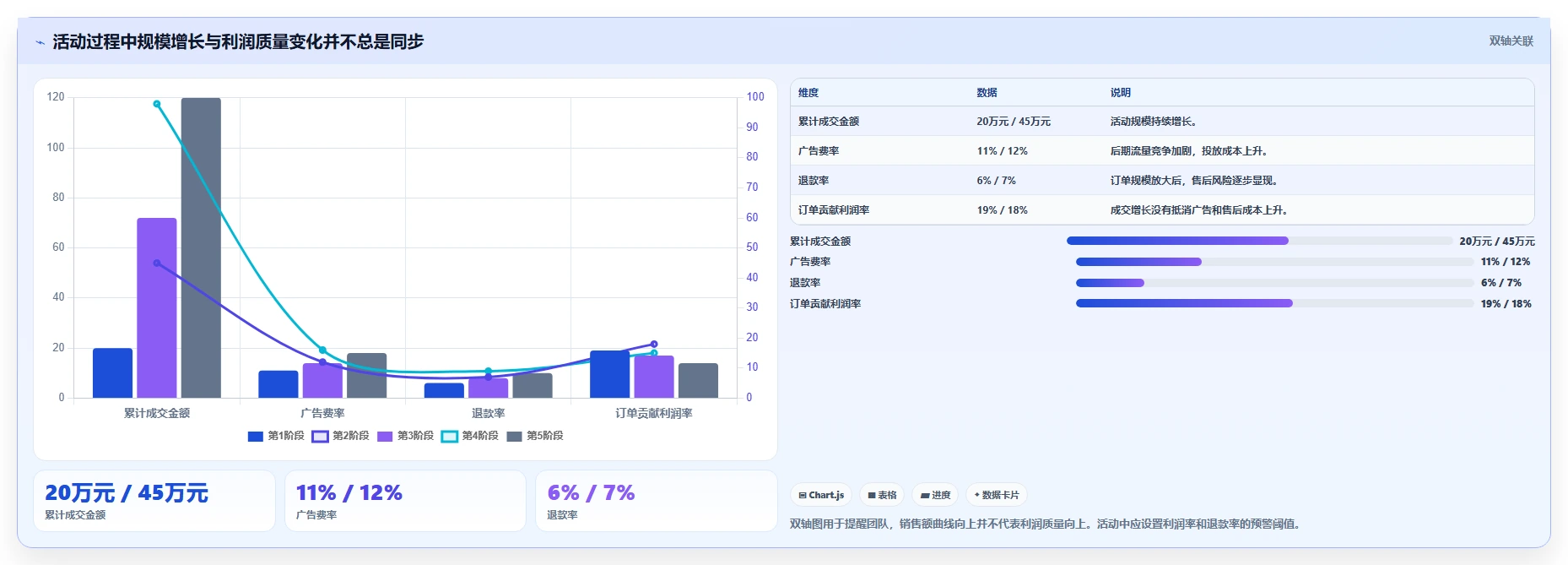Image resolution: width=1568 pixels, height=565 pixels.
Task: Click the purple line point above 累计成交金额
Action: tap(157, 263)
